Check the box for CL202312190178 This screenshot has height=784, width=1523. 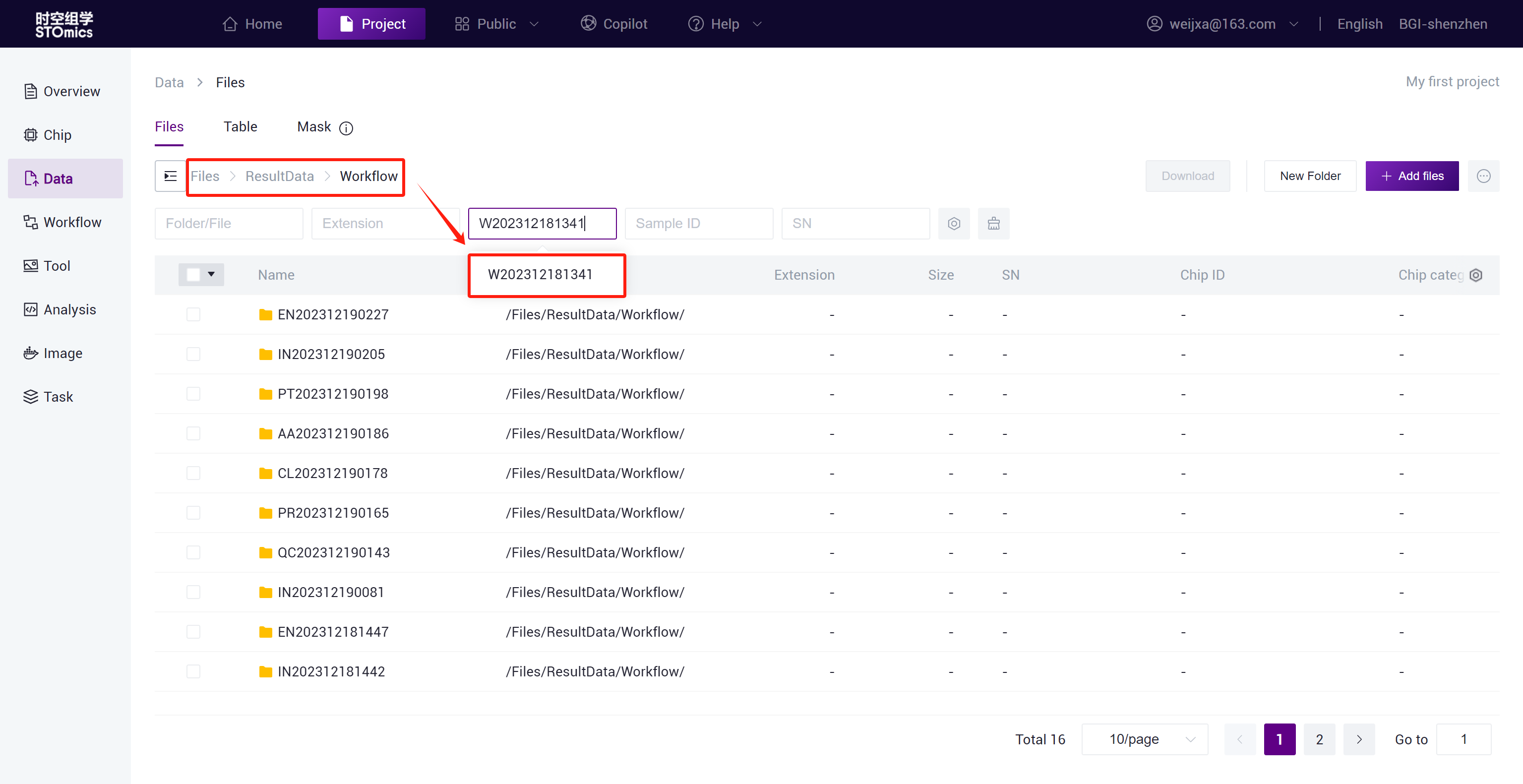193,473
